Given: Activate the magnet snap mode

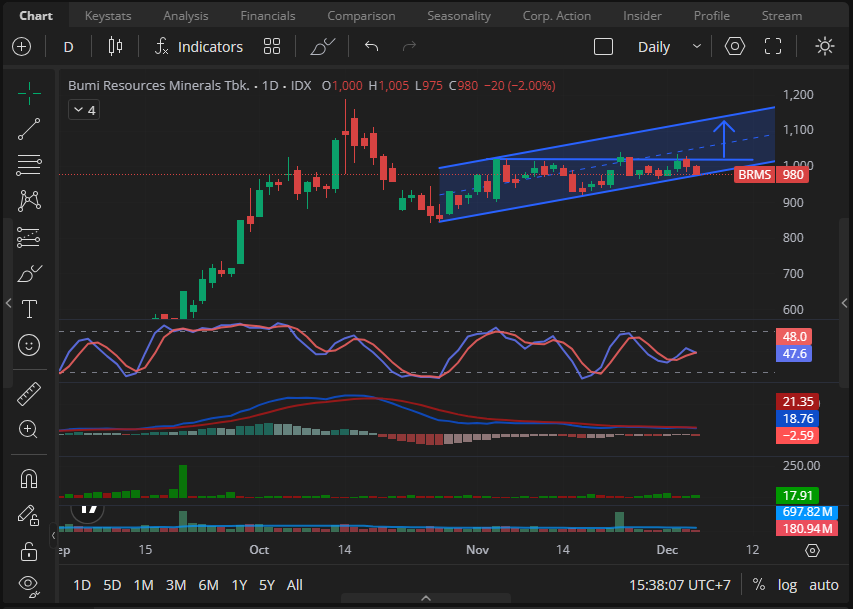Looking at the screenshot, I should pos(29,478).
